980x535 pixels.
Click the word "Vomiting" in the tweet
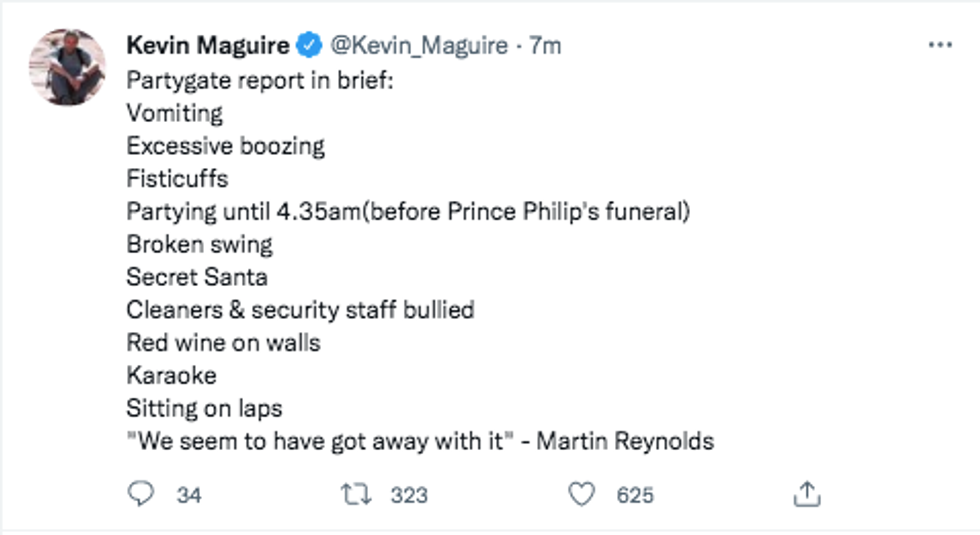click(174, 113)
